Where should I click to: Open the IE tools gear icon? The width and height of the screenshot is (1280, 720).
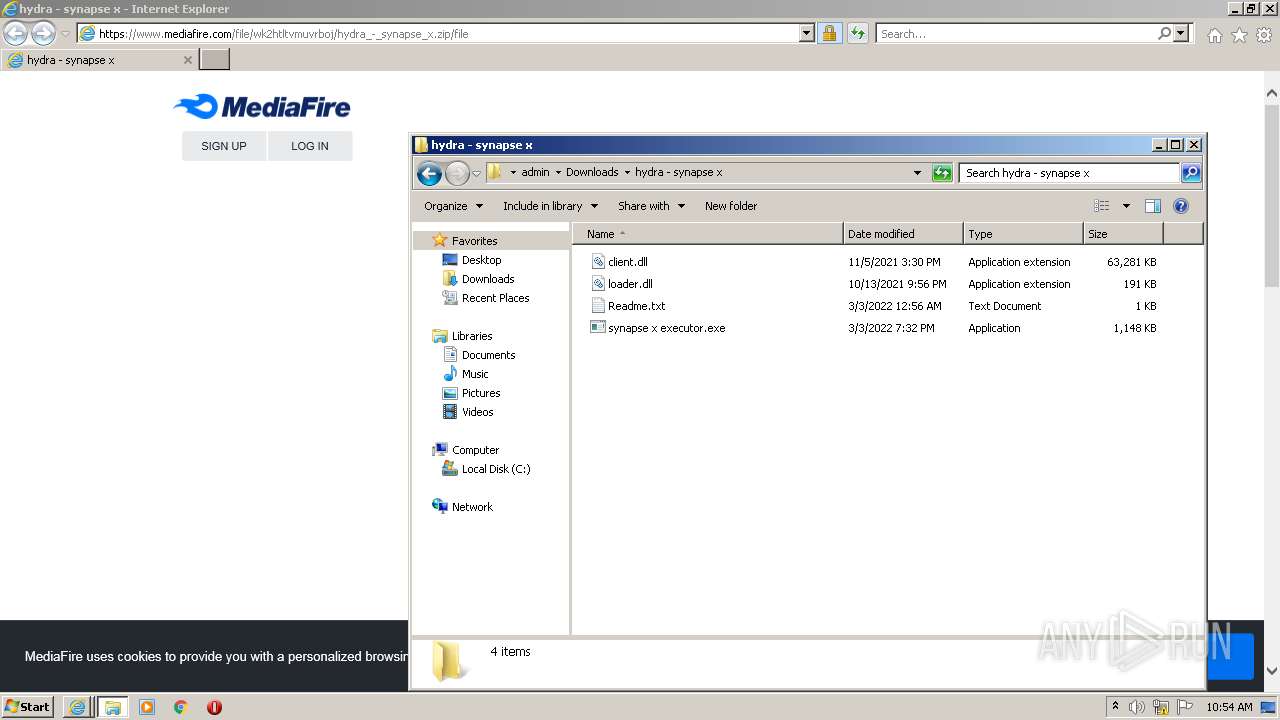coord(1264,35)
